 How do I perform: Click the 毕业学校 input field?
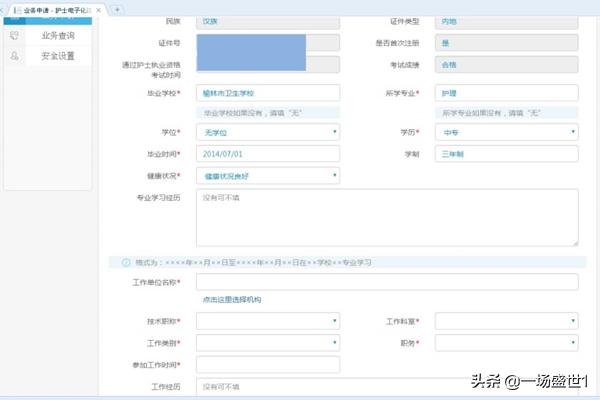[267, 92]
